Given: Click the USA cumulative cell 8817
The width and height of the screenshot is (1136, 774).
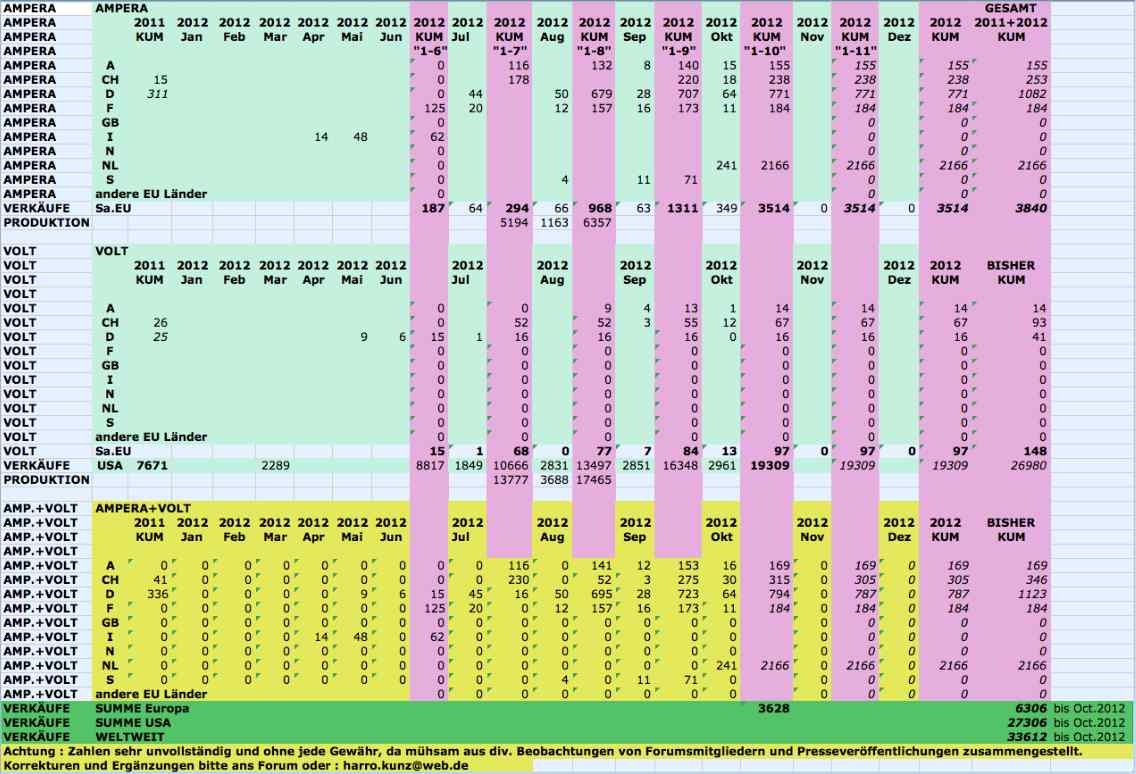Looking at the screenshot, I should tap(429, 466).
